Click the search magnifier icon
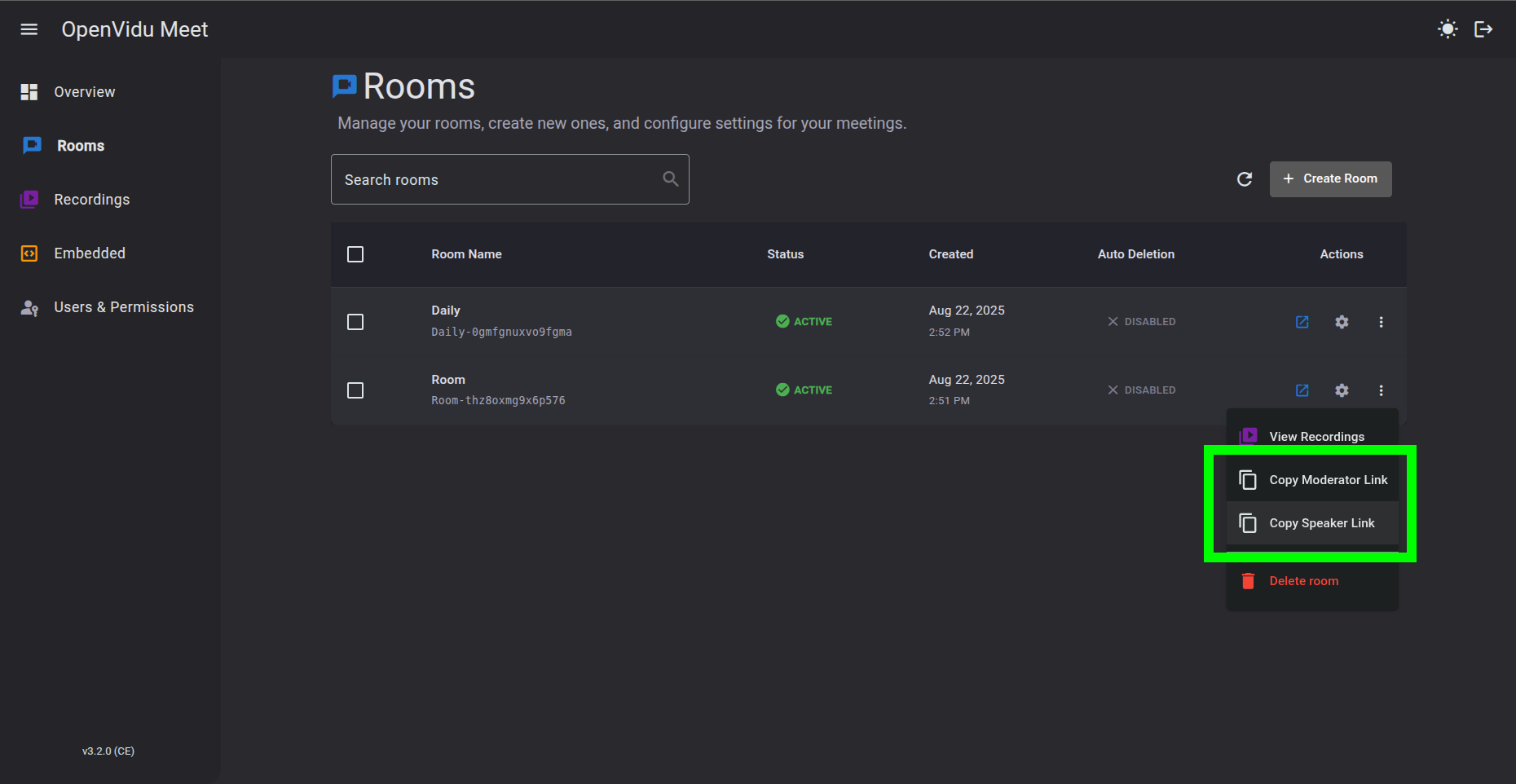1516x784 pixels. click(670, 179)
